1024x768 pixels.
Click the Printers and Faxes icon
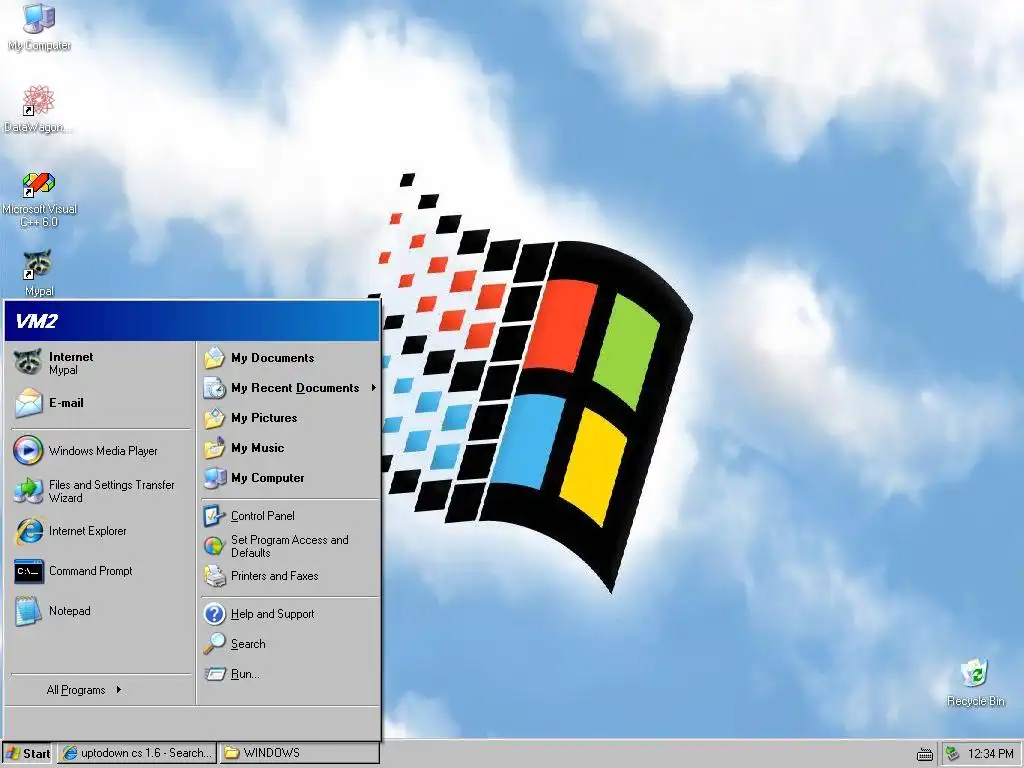(214, 576)
